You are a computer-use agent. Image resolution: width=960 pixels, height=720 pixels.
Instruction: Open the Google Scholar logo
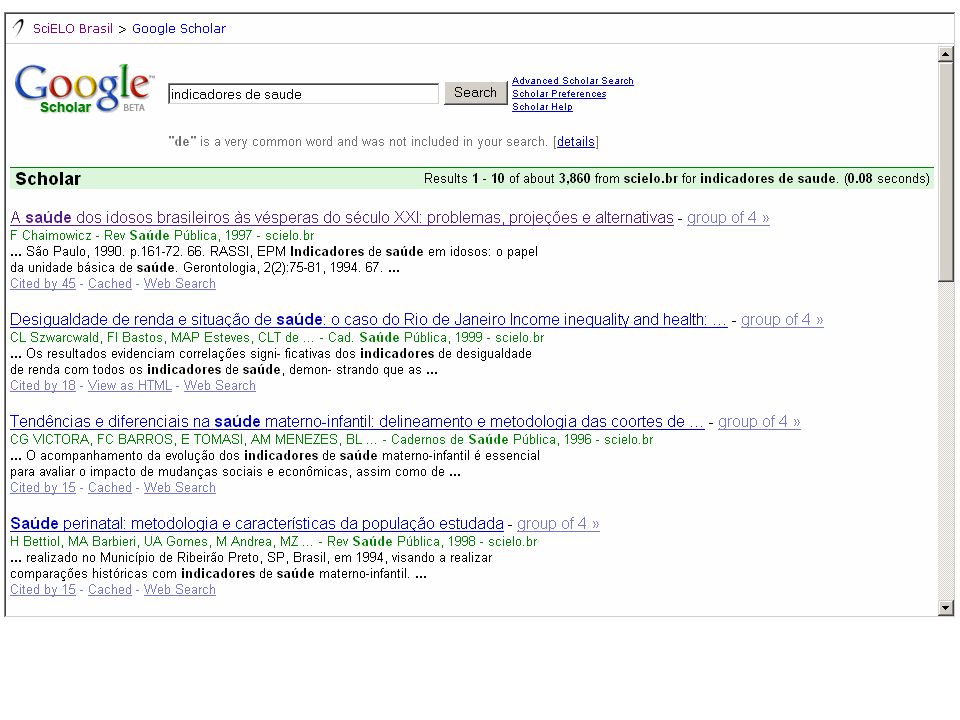point(83,89)
